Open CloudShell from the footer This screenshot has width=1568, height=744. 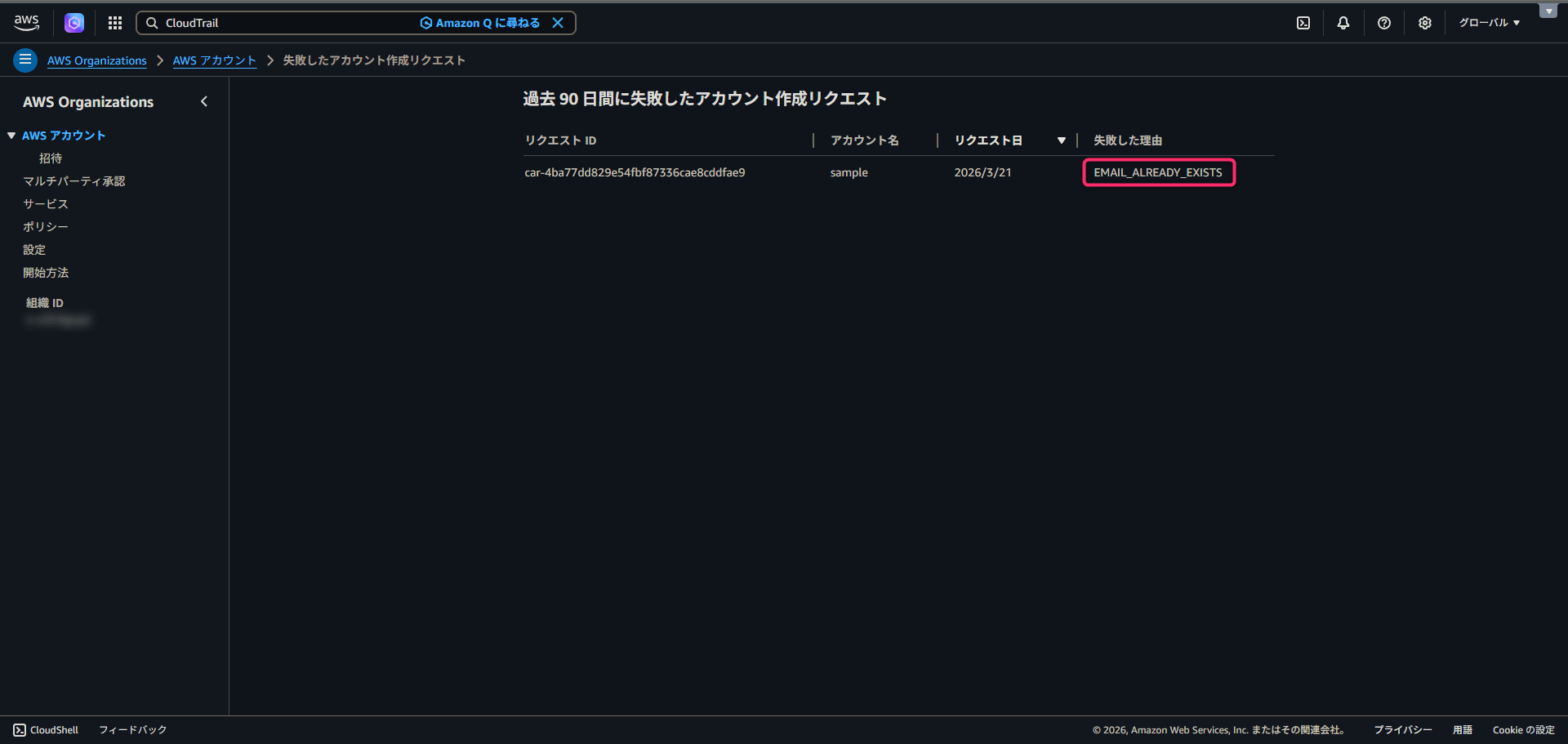(46, 730)
